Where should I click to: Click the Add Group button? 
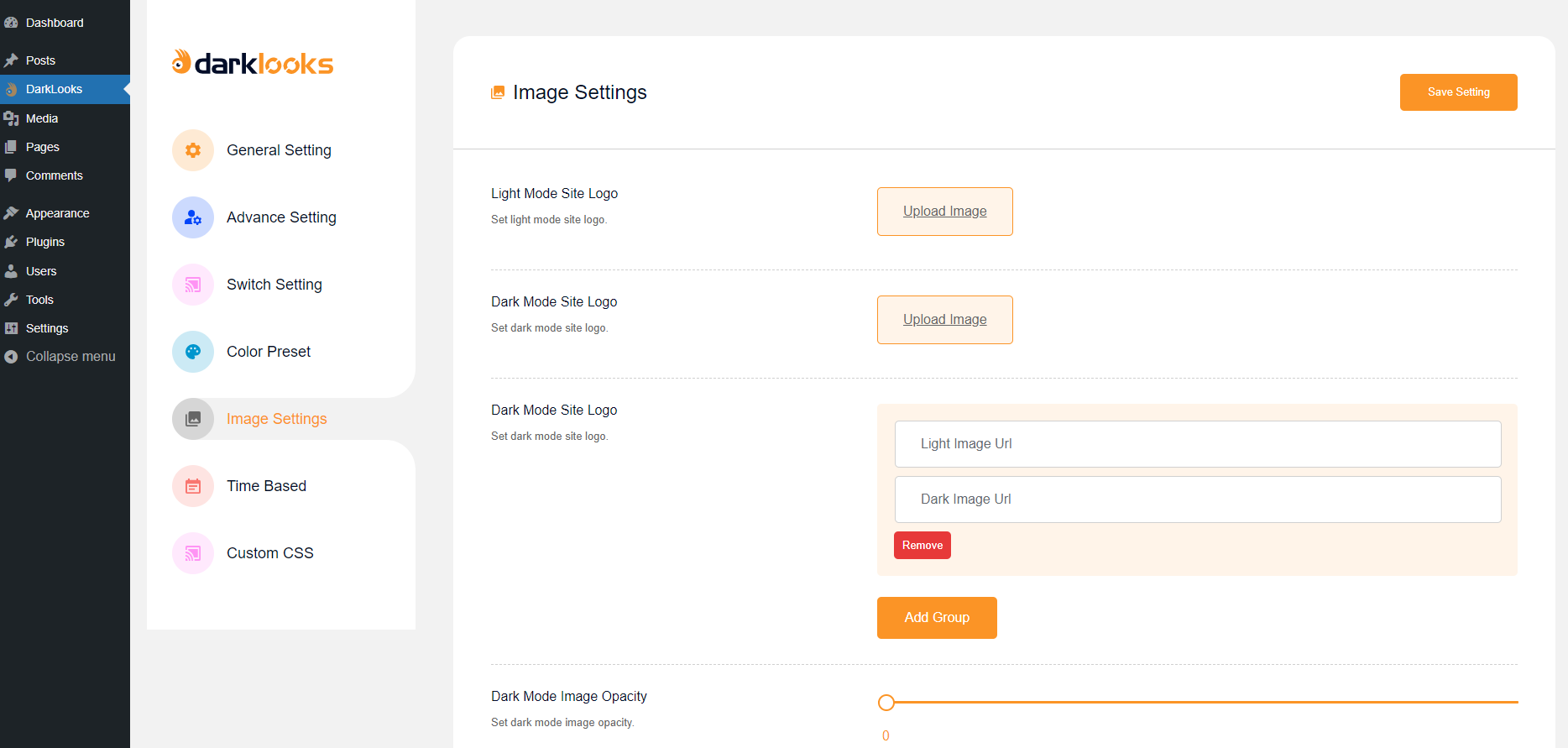937,618
